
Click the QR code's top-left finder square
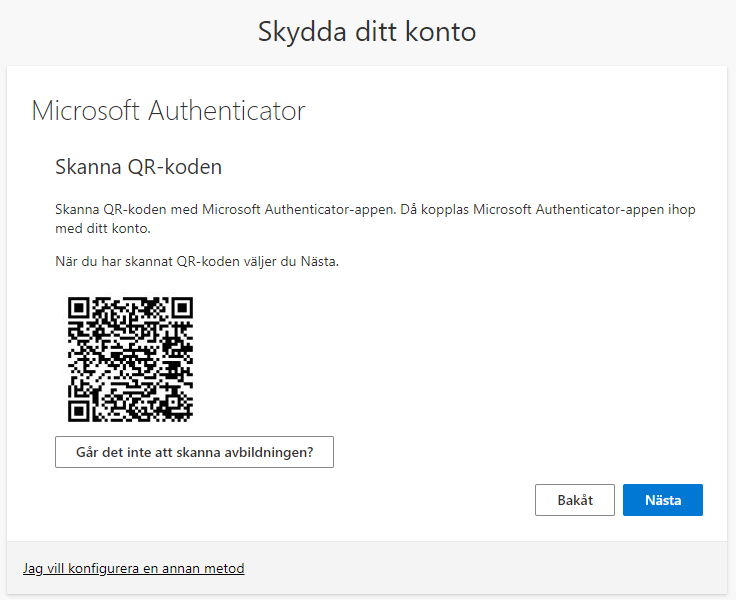click(x=79, y=308)
